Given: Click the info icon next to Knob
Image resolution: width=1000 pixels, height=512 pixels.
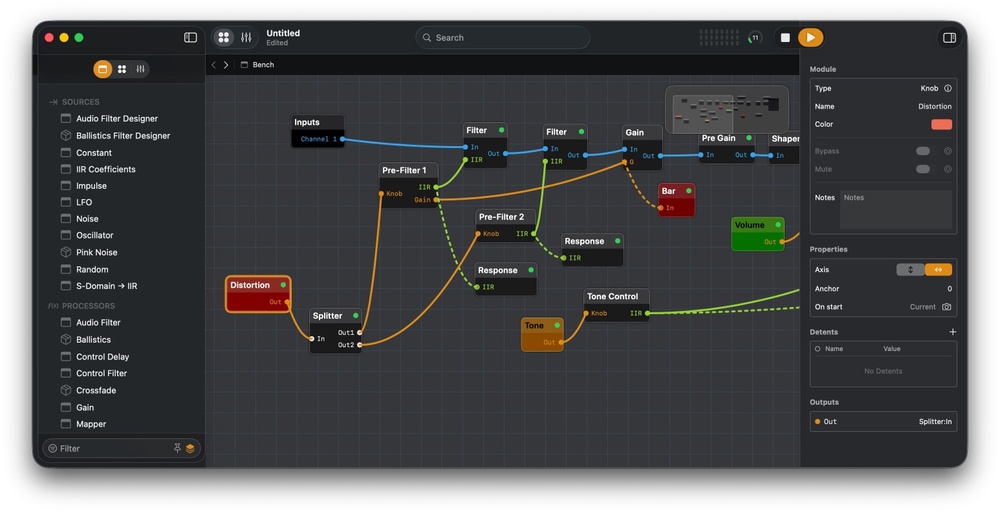Looking at the screenshot, I should pyautogui.click(x=948, y=88).
